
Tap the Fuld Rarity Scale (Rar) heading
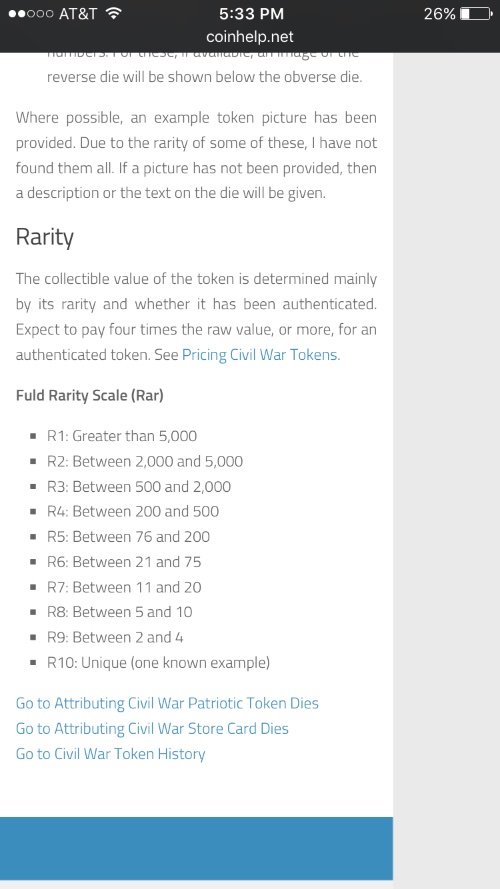[x=90, y=395]
